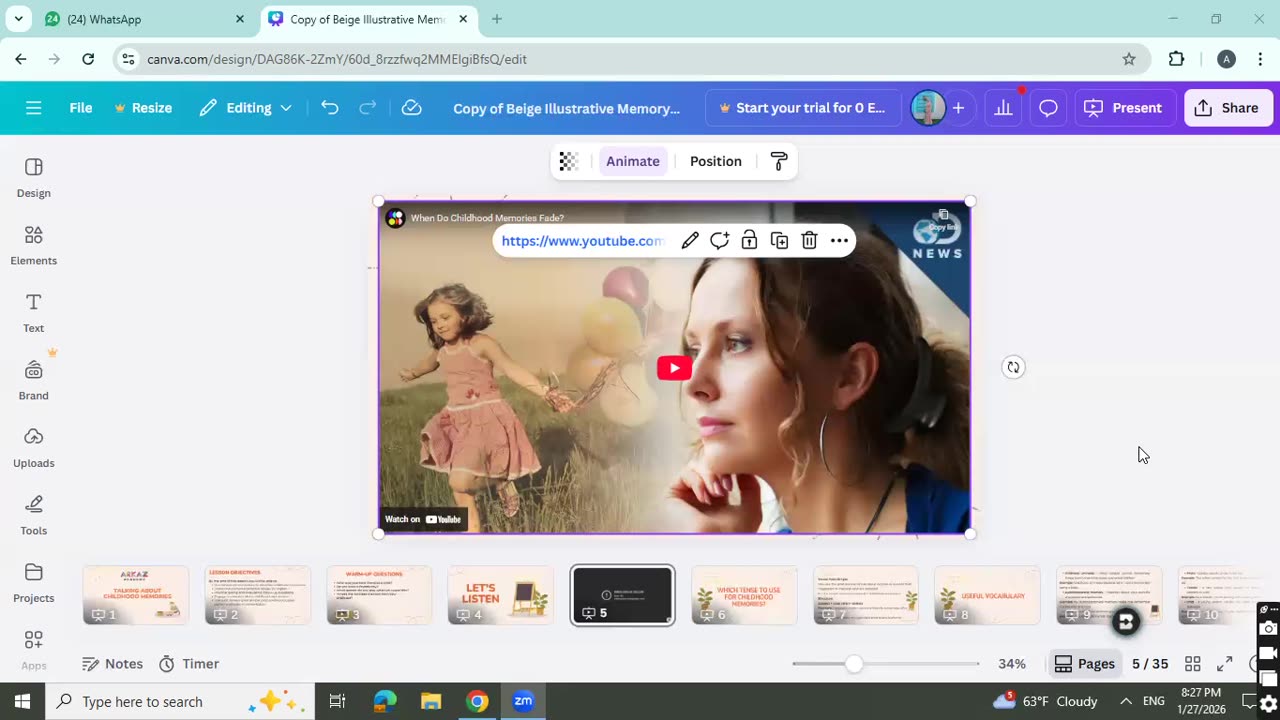Start presentation with Present button
This screenshot has height=720, width=1280.
[x=1124, y=108]
